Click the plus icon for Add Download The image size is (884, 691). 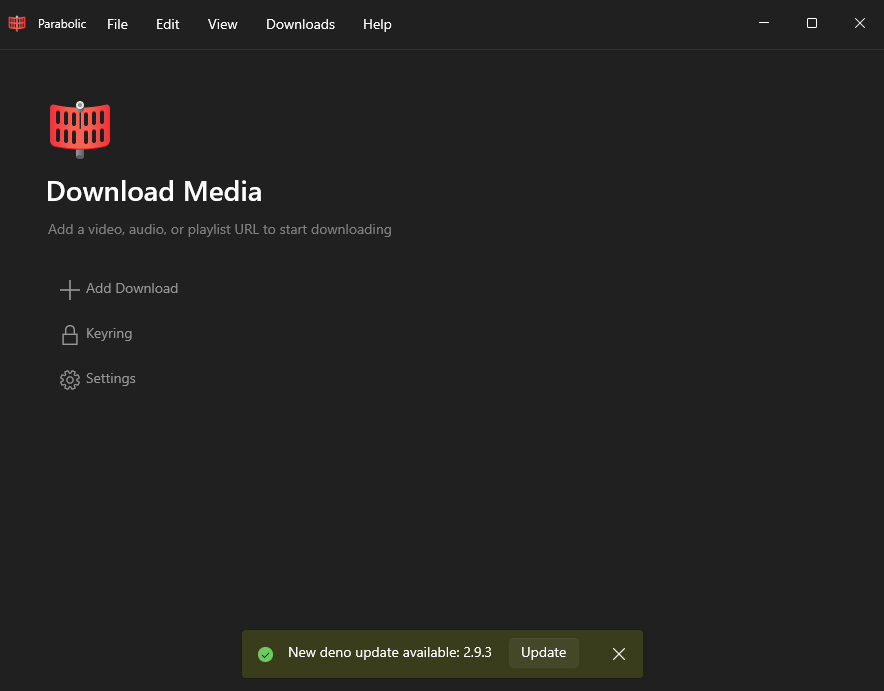pyautogui.click(x=70, y=290)
